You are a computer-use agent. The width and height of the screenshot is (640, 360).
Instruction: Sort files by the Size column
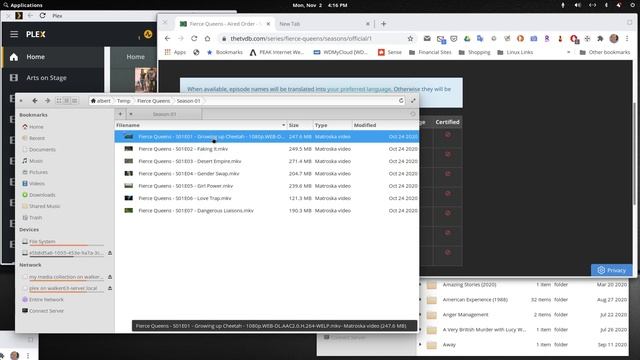300,125
